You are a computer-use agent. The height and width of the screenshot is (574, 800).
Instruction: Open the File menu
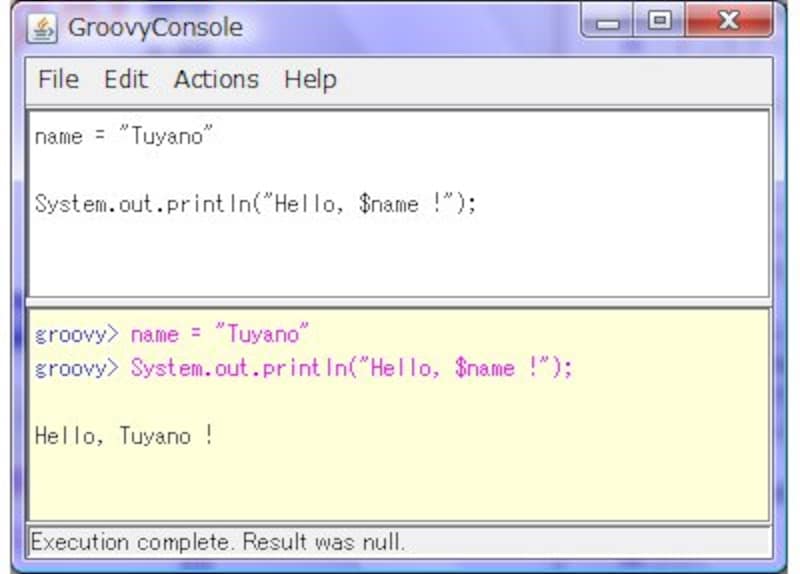[x=59, y=80]
